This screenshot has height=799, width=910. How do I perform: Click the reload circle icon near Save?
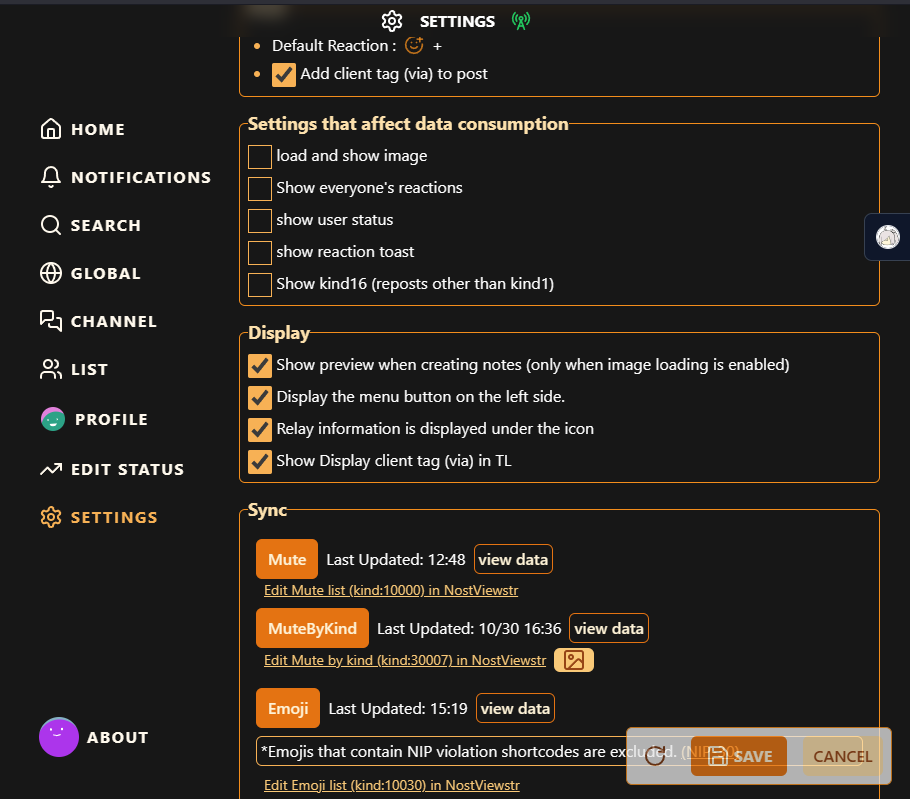(655, 755)
